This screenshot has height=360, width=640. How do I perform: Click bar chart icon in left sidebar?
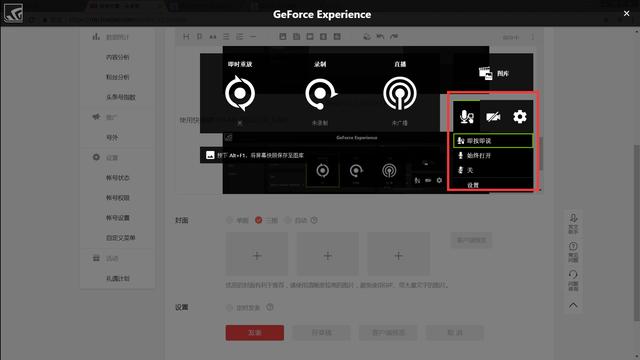pos(96,37)
